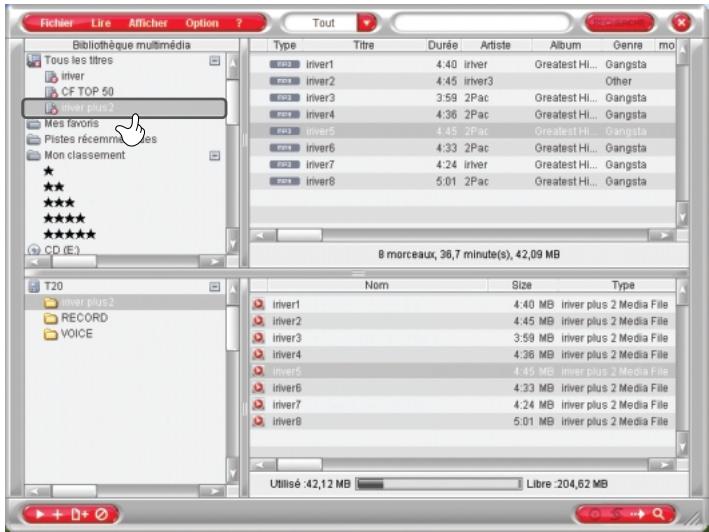The height and width of the screenshot is (532, 709).
Task: Click the red file icon beside device iriver8
Action: click(x=259, y=422)
